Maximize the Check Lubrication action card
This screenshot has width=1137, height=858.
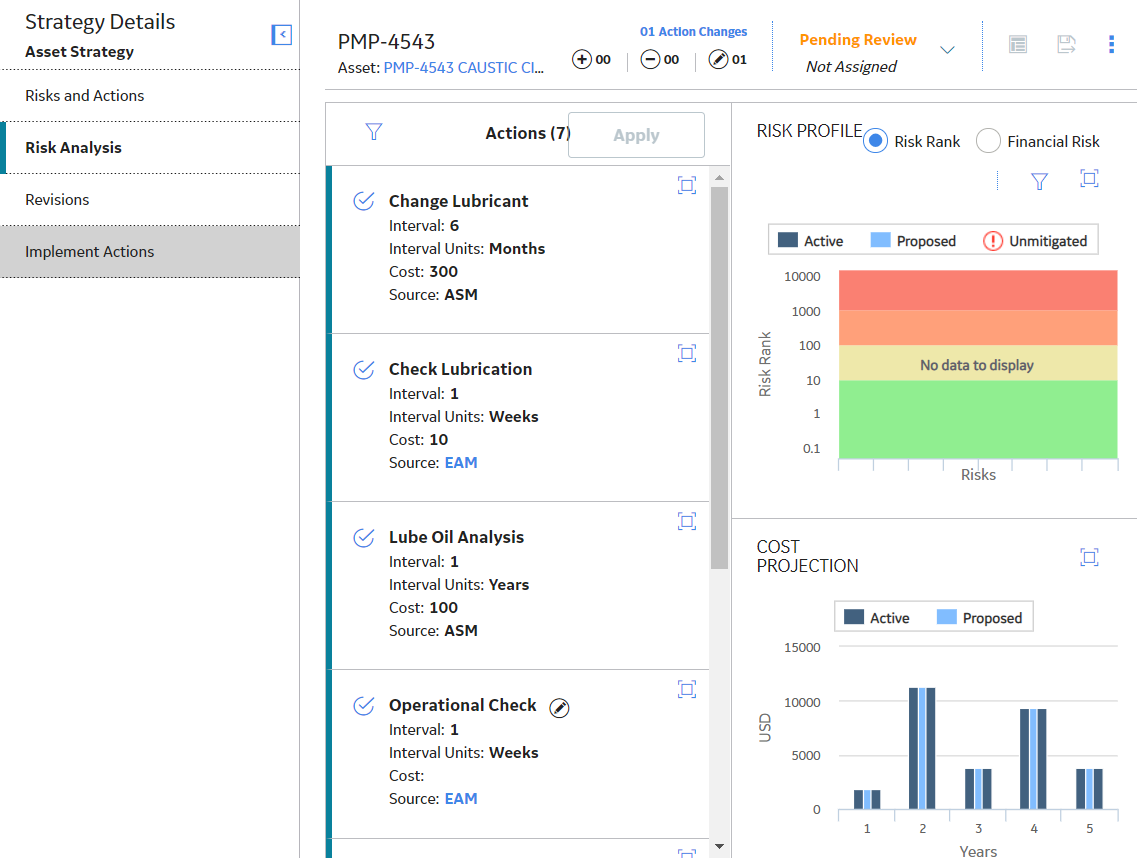pos(687,353)
